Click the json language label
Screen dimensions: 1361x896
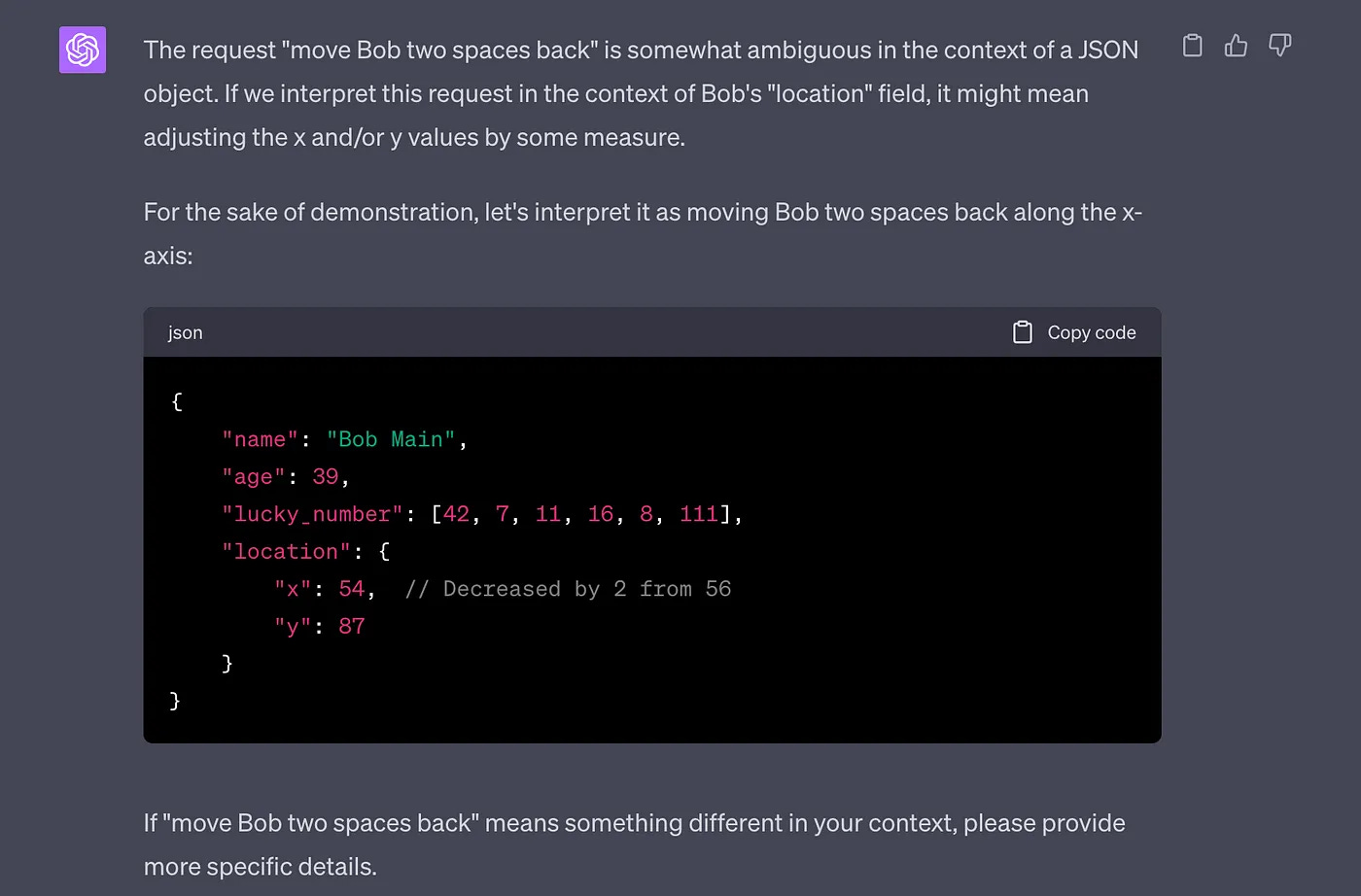pos(185,332)
